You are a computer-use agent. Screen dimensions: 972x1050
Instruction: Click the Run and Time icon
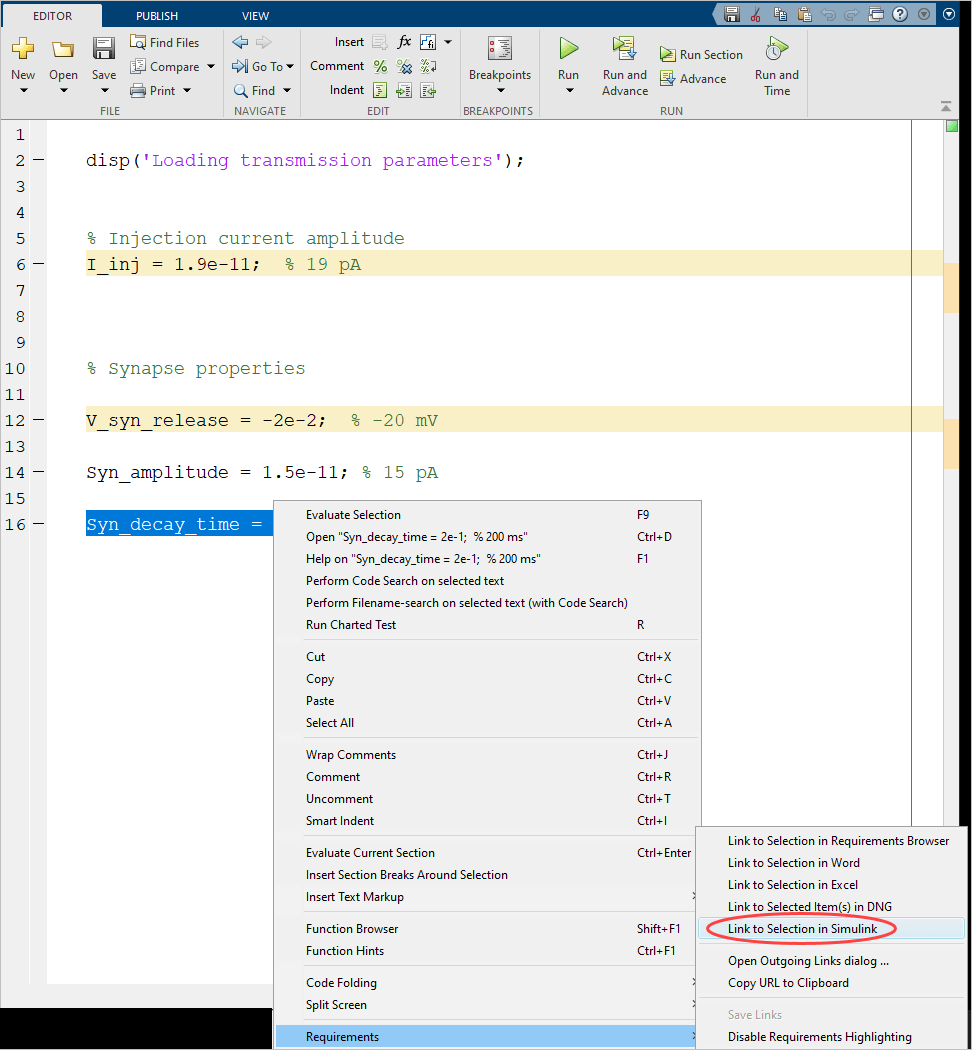click(x=777, y=49)
